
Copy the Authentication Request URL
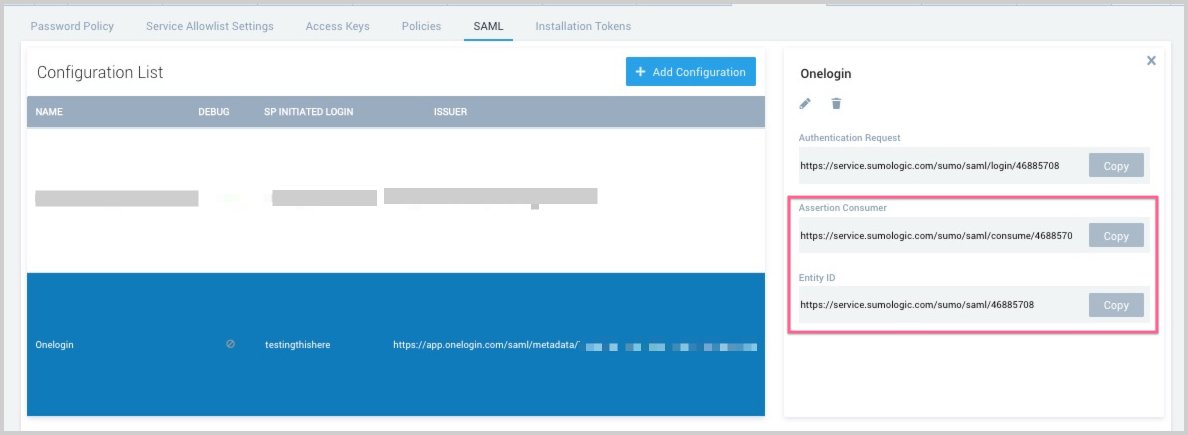point(1115,166)
